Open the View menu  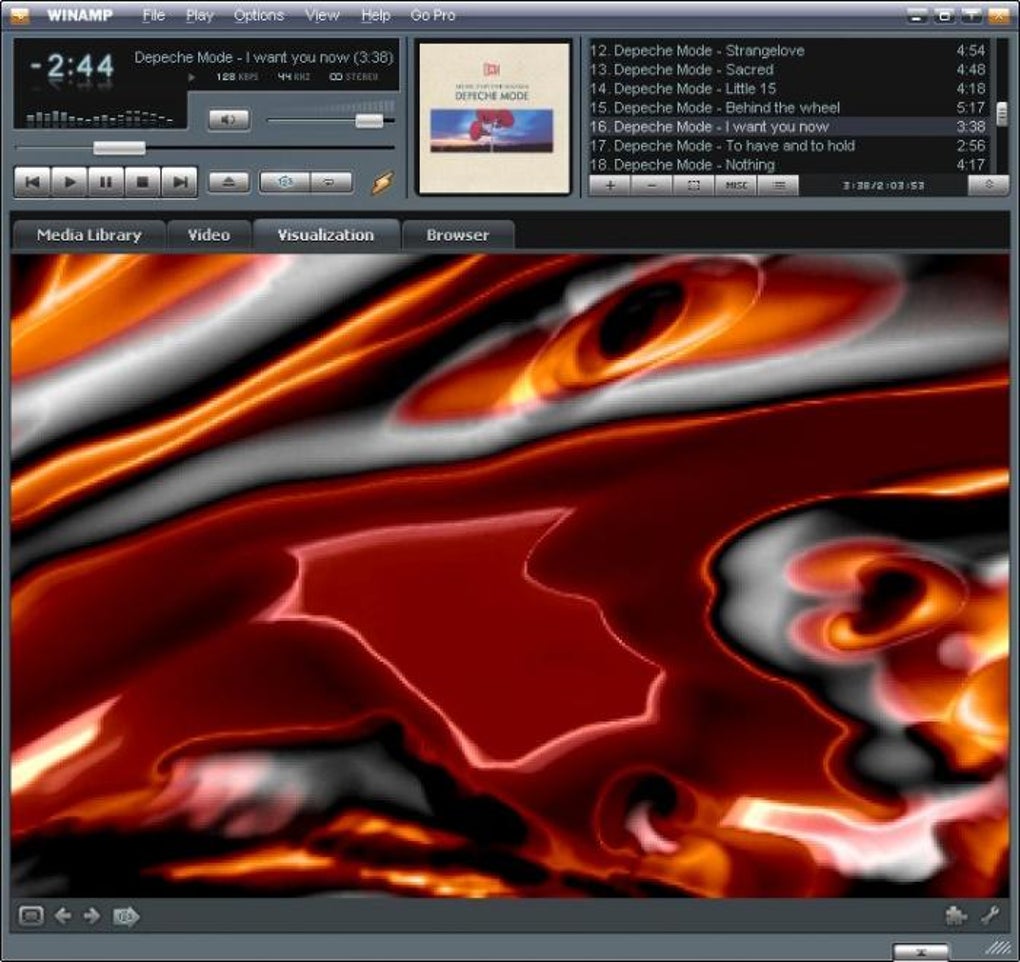coord(322,15)
